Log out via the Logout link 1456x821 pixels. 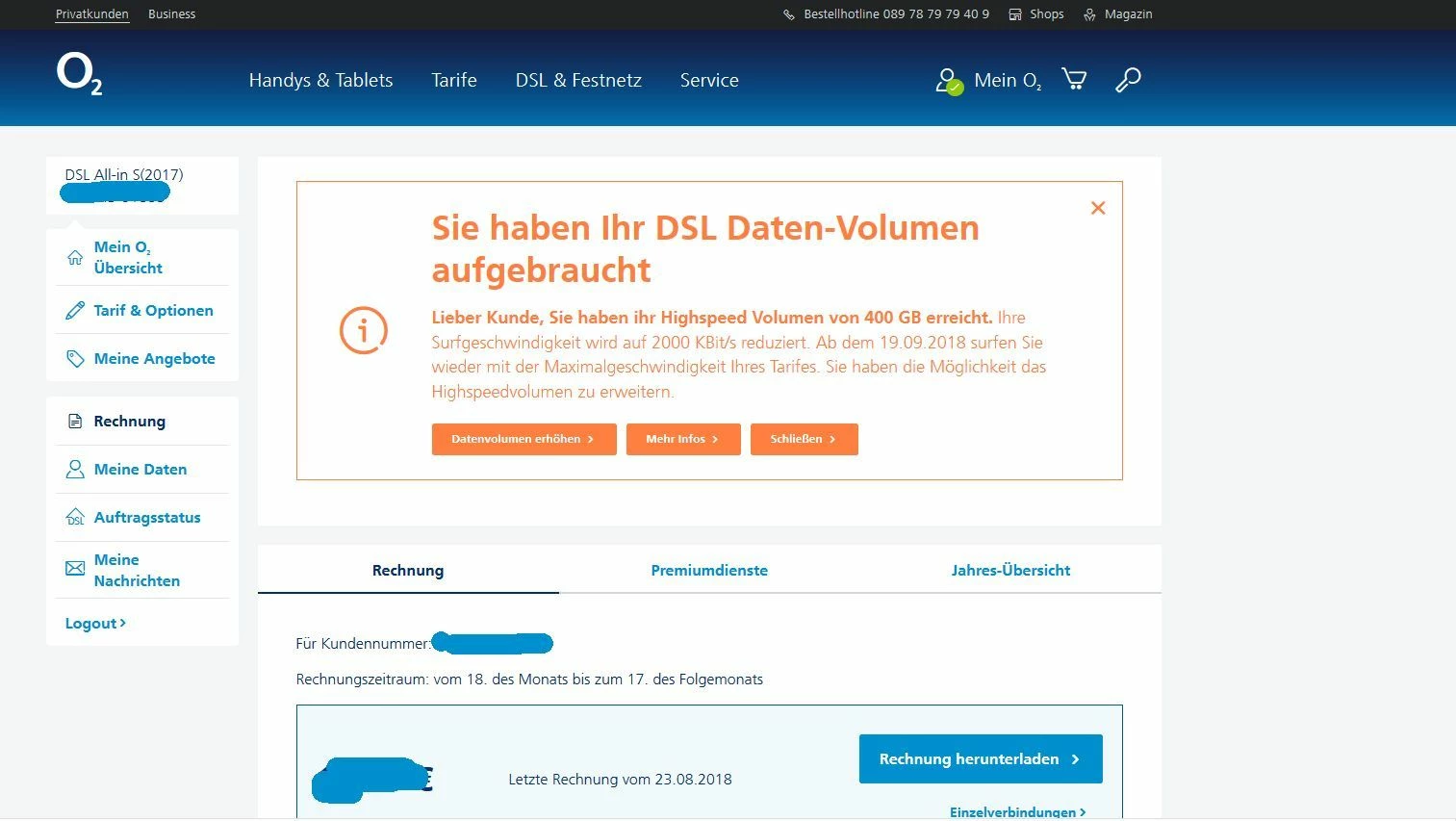[x=95, y=623]
